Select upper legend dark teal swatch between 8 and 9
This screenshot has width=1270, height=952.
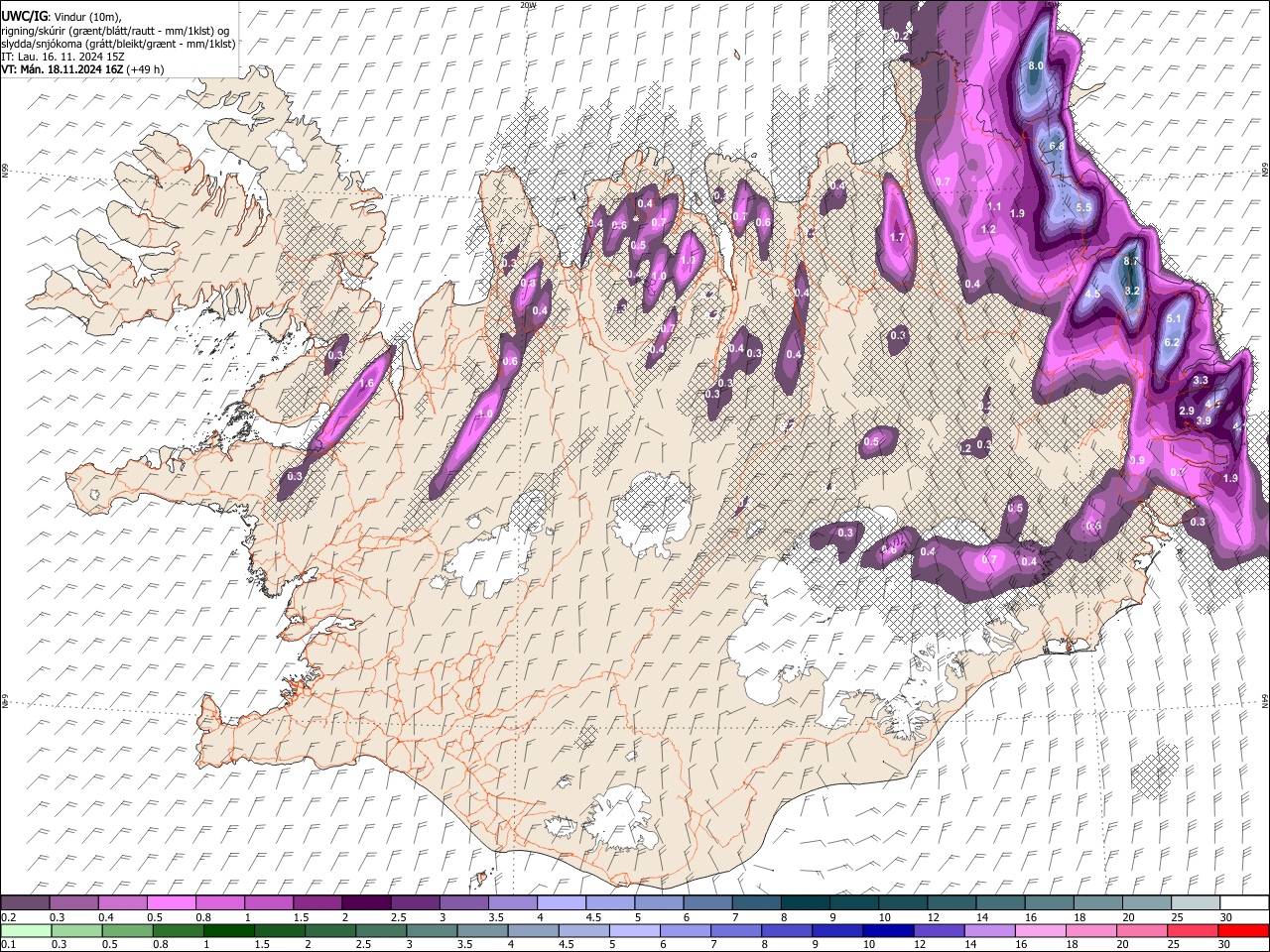[806, 902]
